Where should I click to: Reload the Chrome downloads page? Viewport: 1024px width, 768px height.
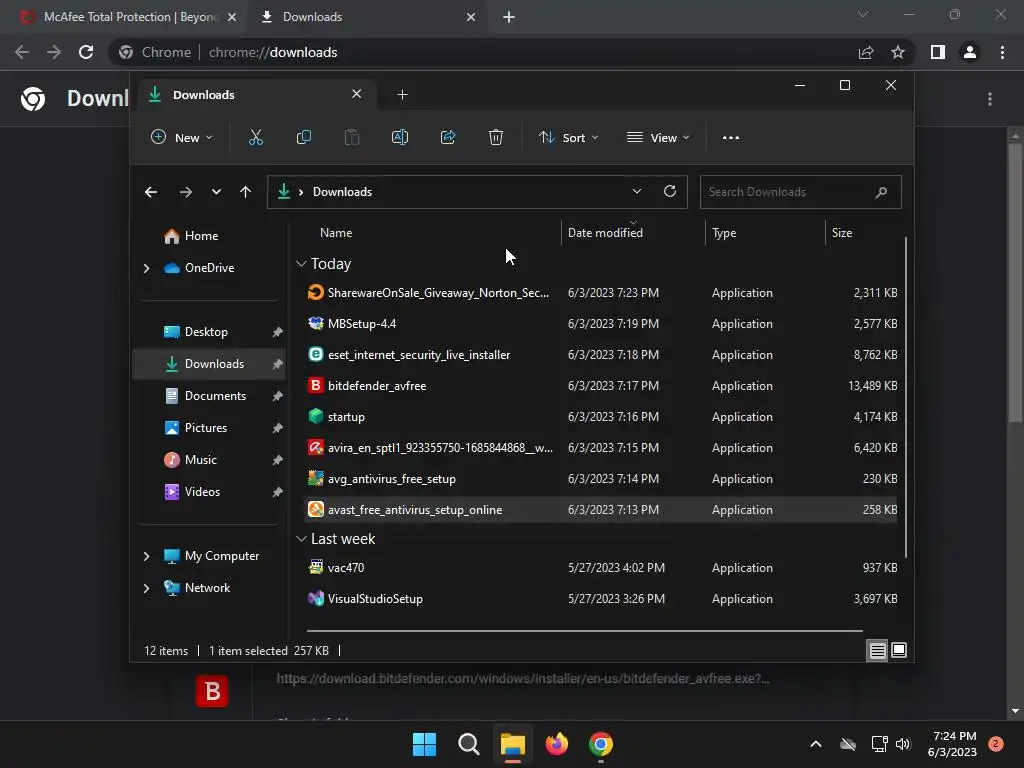(x=86, y=52)
